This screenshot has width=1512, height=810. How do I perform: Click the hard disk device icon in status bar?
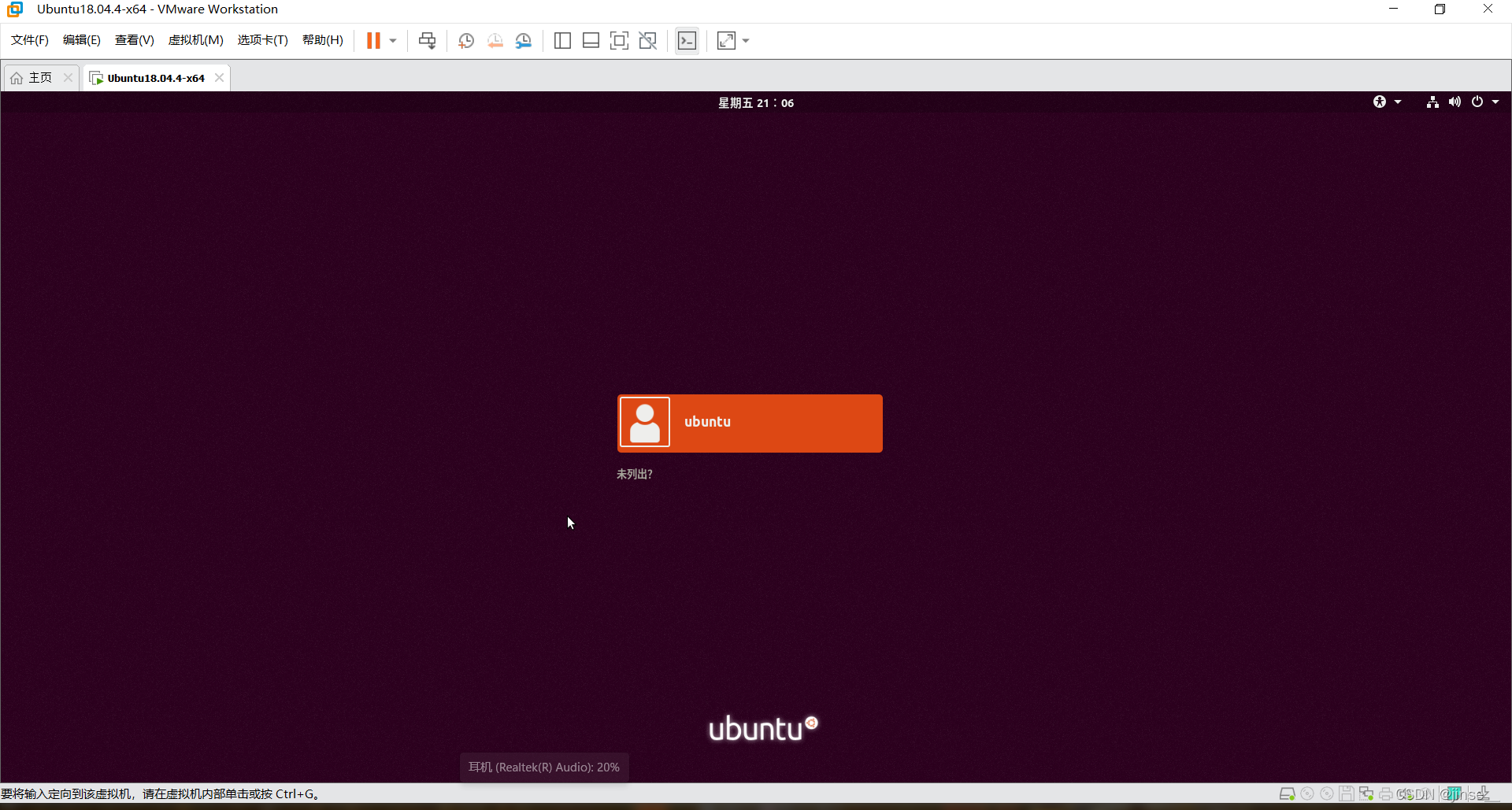pyautogui.click(x=1288, y=793)
